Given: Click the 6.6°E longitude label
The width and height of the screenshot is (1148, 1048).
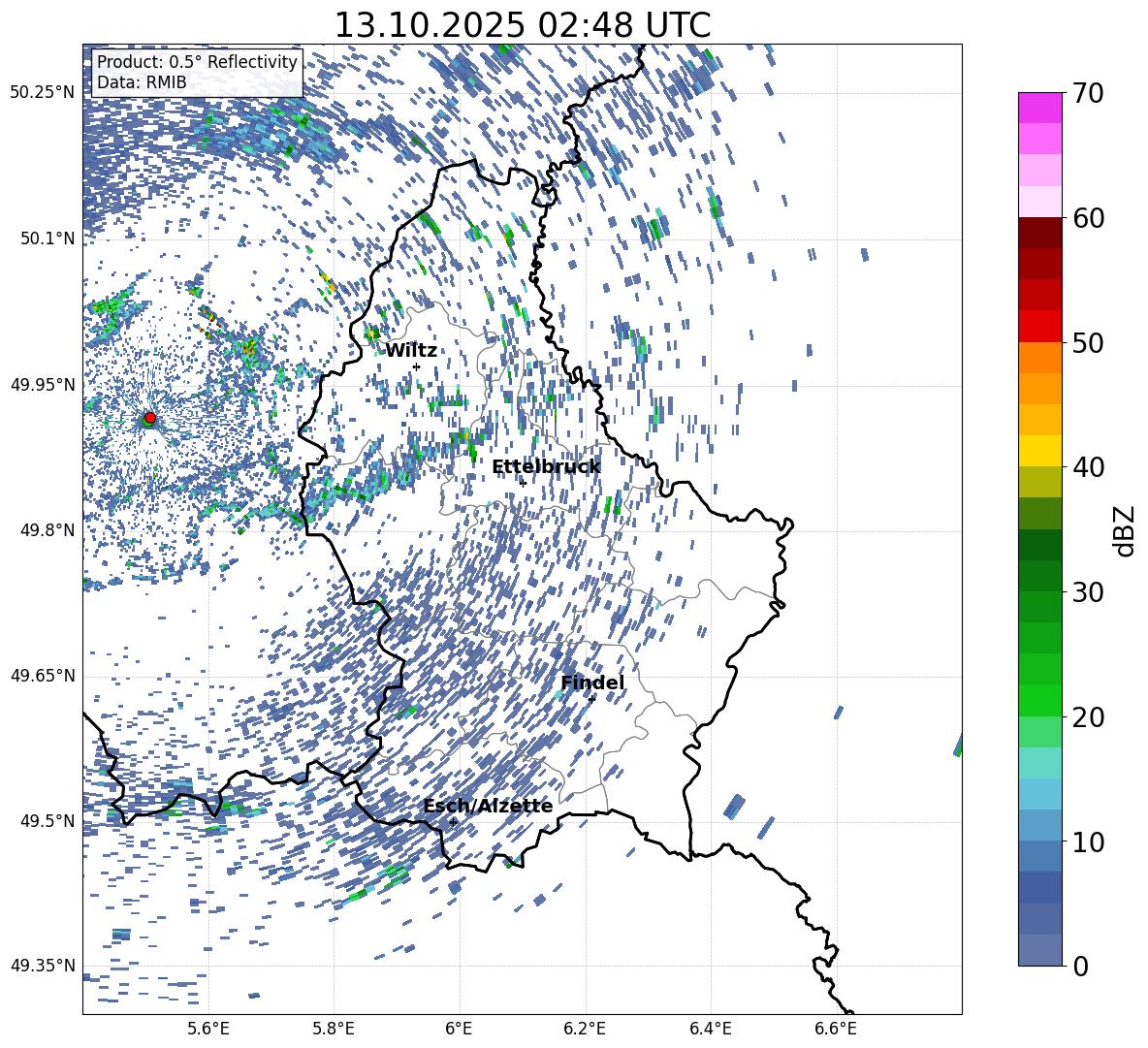Looking at the screenshot, I should 836,1029.
